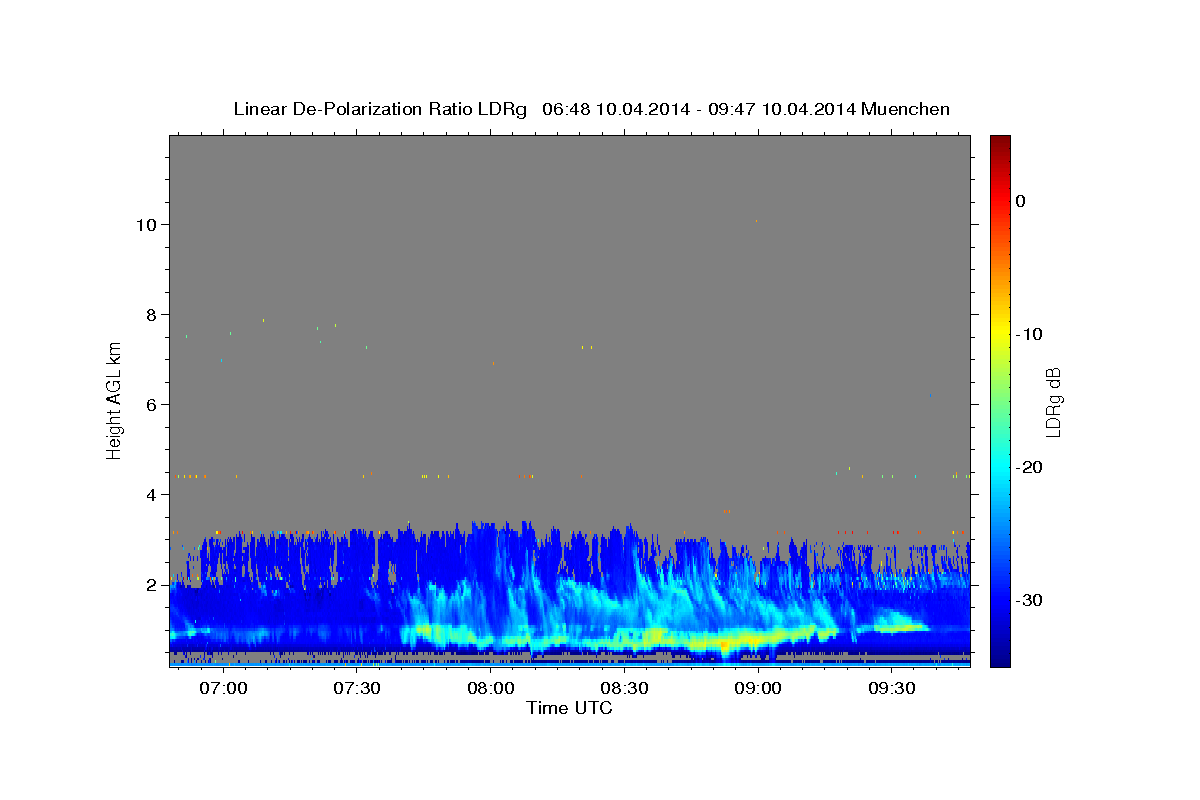Click the 'Muenchen' location label in title

906,109
